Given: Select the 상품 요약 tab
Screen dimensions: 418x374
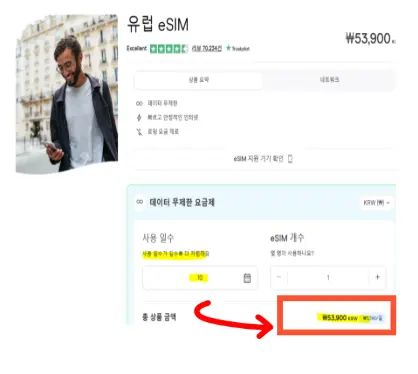Looking at the screenshot, I should 199,80.
